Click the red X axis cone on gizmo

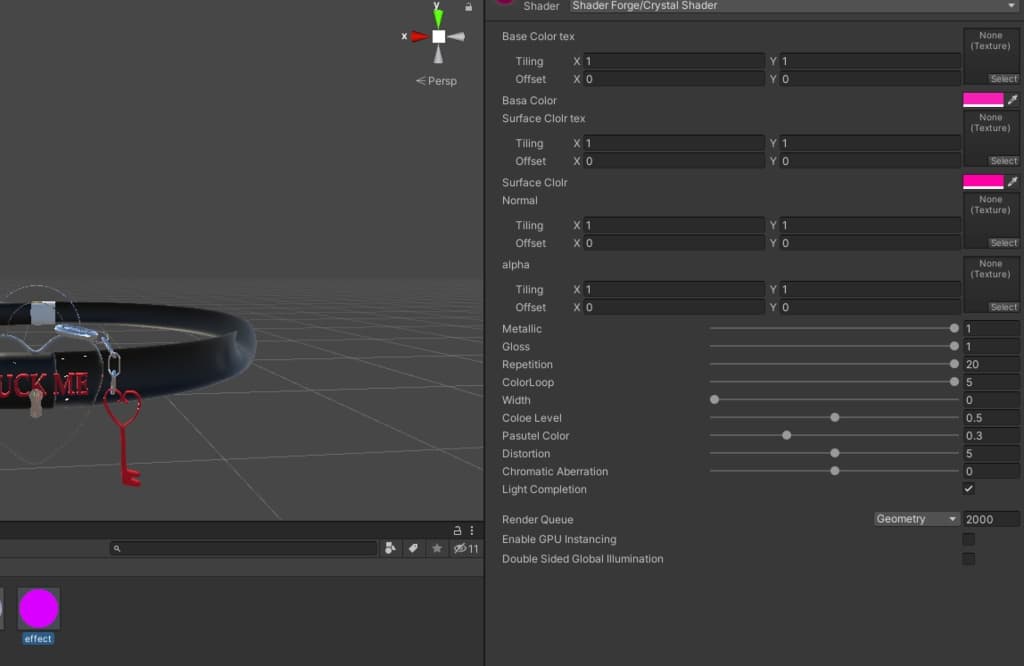tap(418, 36)
